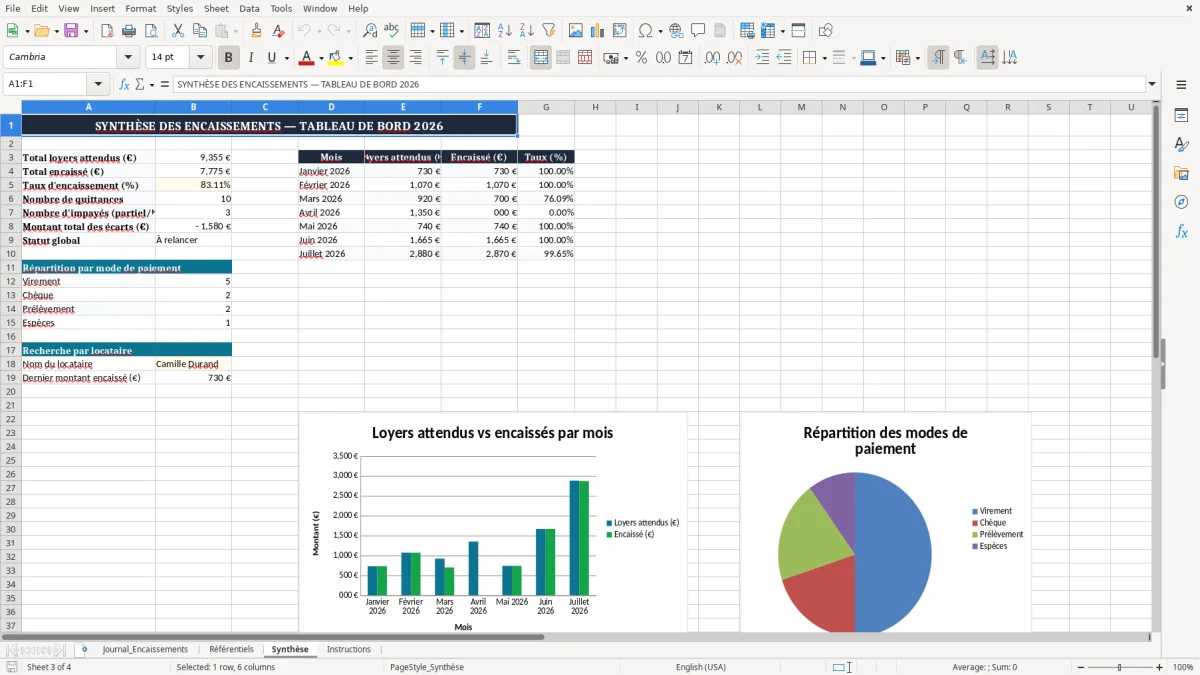Click the AutoFilter funnel icon
This screenshot has height=675, width=1200.
549,31
